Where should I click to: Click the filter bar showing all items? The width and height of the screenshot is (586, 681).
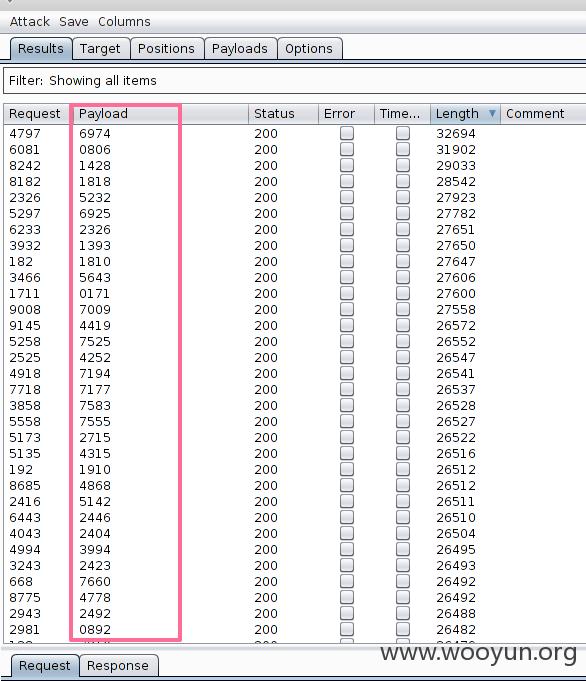295,80
